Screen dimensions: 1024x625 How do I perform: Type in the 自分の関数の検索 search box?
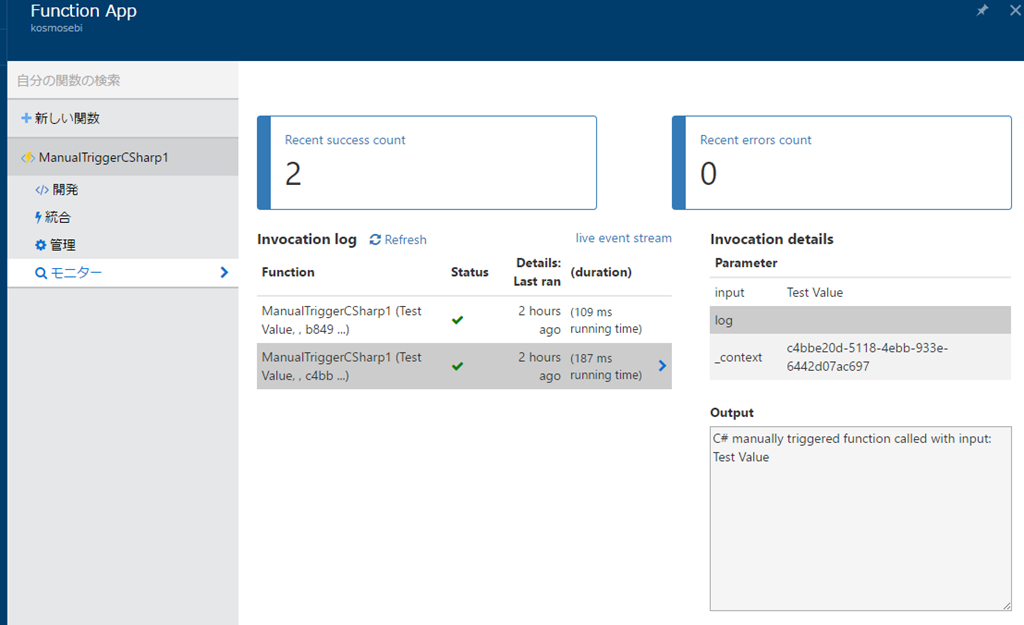click(x=122, y=80)
